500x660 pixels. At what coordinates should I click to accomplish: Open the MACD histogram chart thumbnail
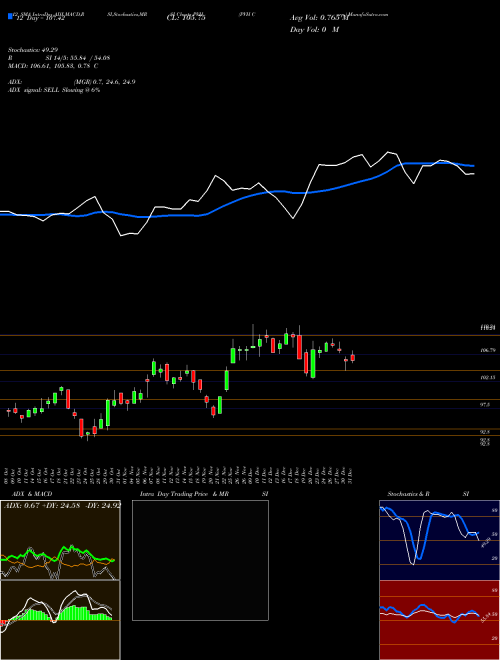[x=60, y=620]
